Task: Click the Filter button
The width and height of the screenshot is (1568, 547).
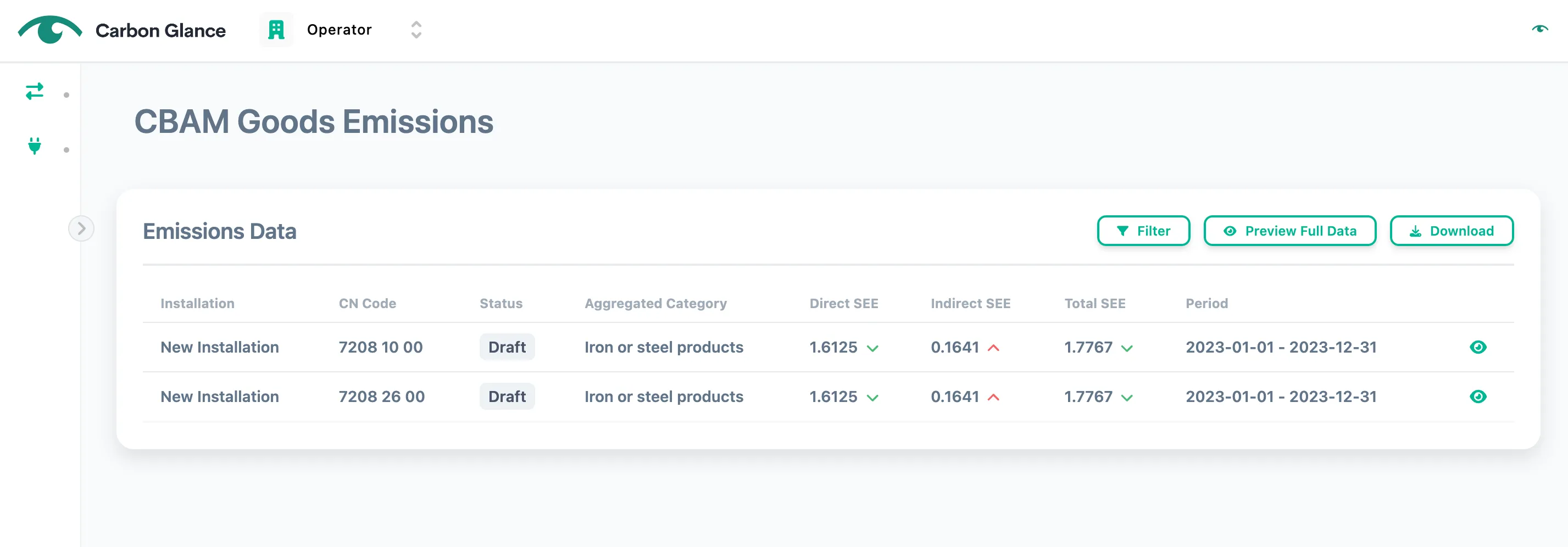Action: [1143, 231]
